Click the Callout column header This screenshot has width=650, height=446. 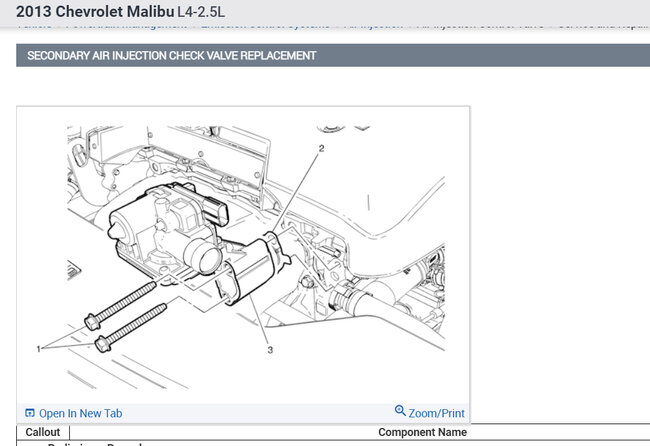click(43, 432)
